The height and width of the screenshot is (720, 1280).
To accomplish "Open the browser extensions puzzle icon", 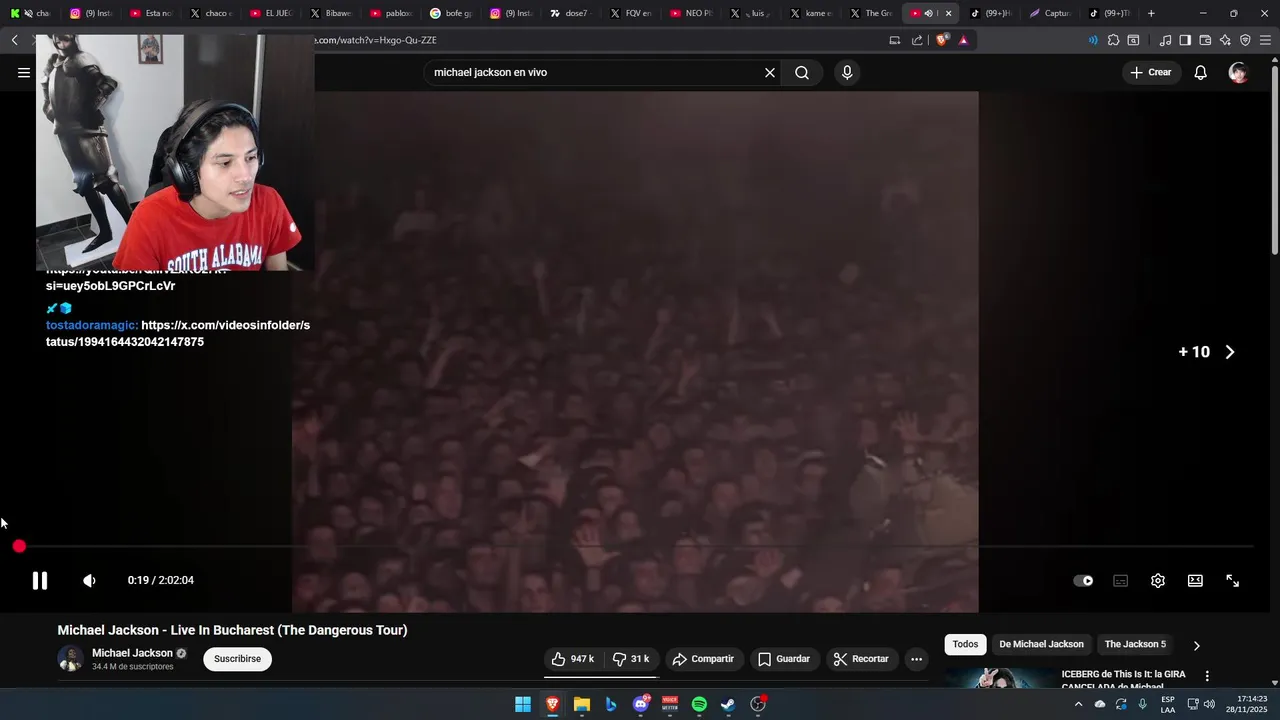I will click(1113, 40).
